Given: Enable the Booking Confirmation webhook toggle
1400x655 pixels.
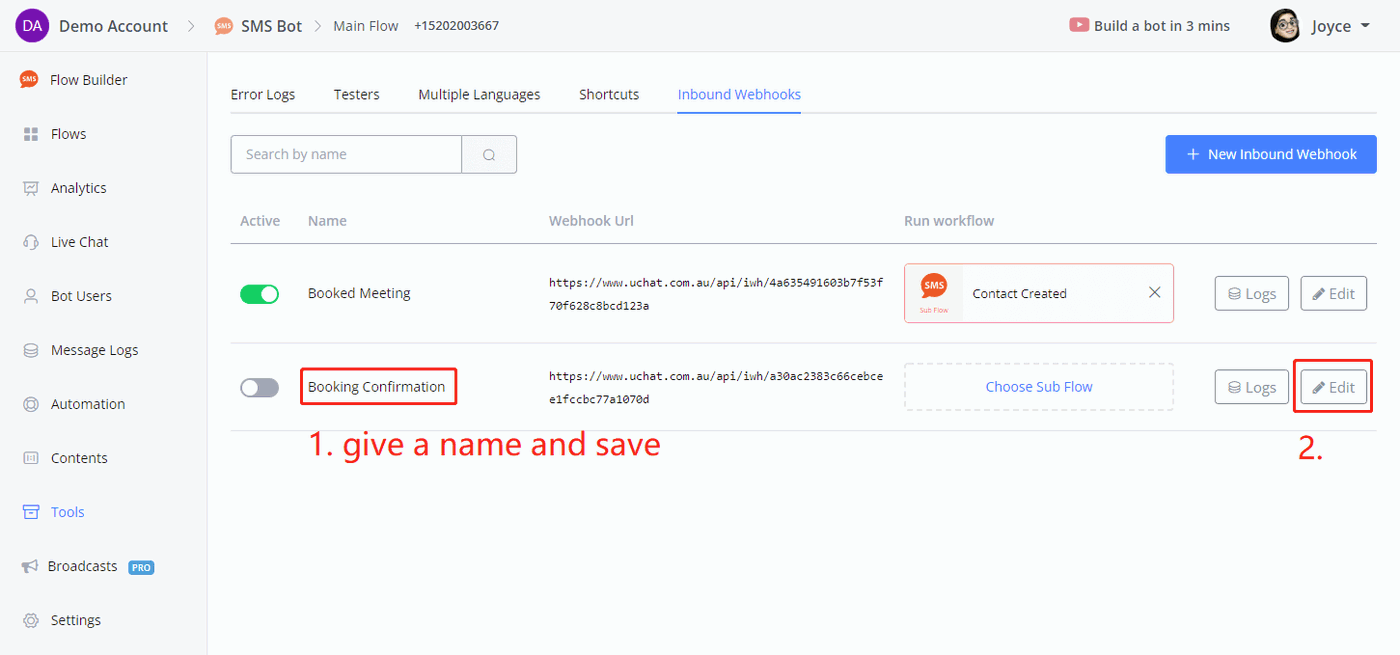Looking at the screenshot, I should click(260, 387).
